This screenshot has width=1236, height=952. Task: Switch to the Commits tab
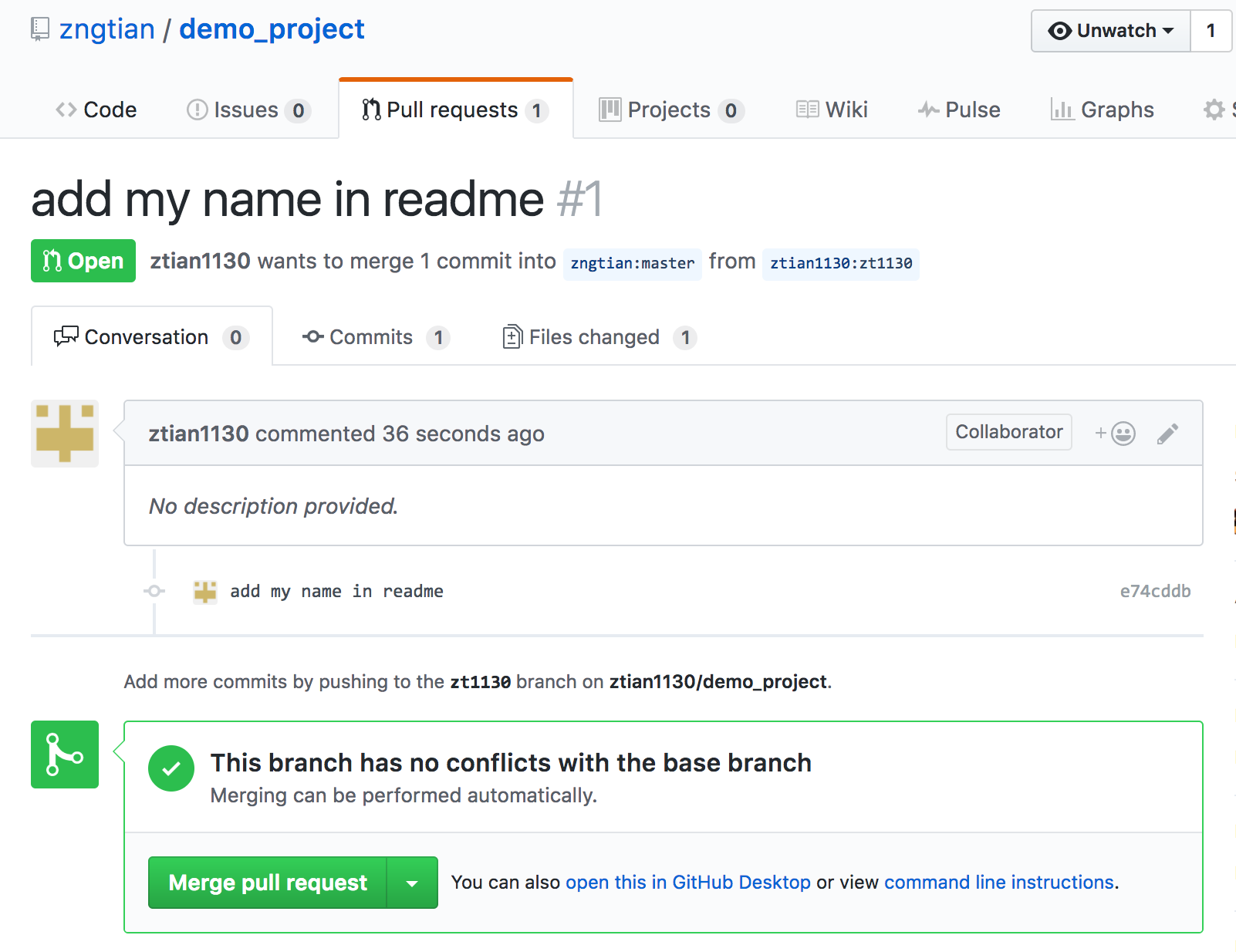click(x=377, y=337)
